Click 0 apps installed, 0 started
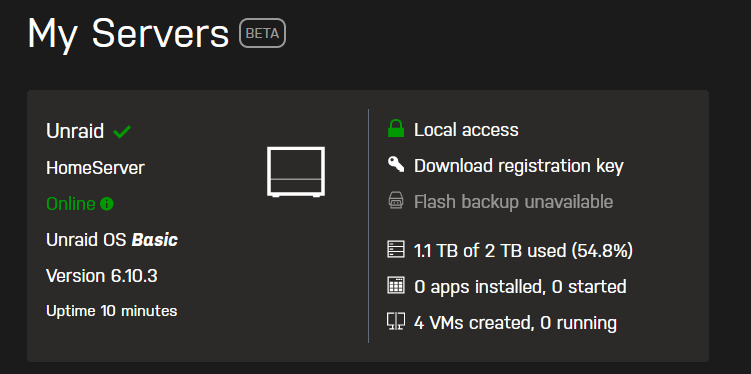 [x=520, y=287]
